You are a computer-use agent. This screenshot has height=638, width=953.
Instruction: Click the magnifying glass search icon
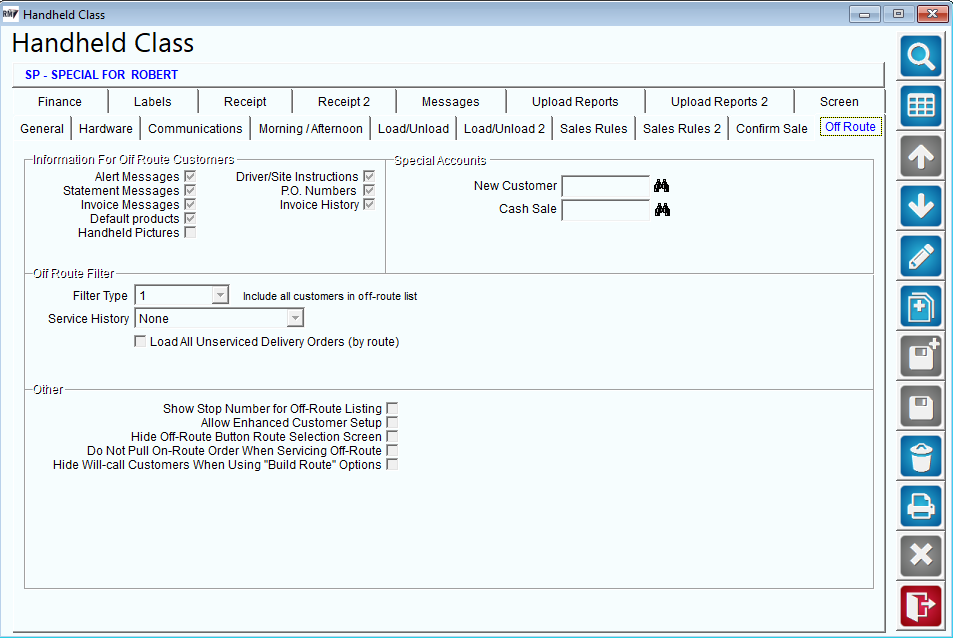(921, 57)
